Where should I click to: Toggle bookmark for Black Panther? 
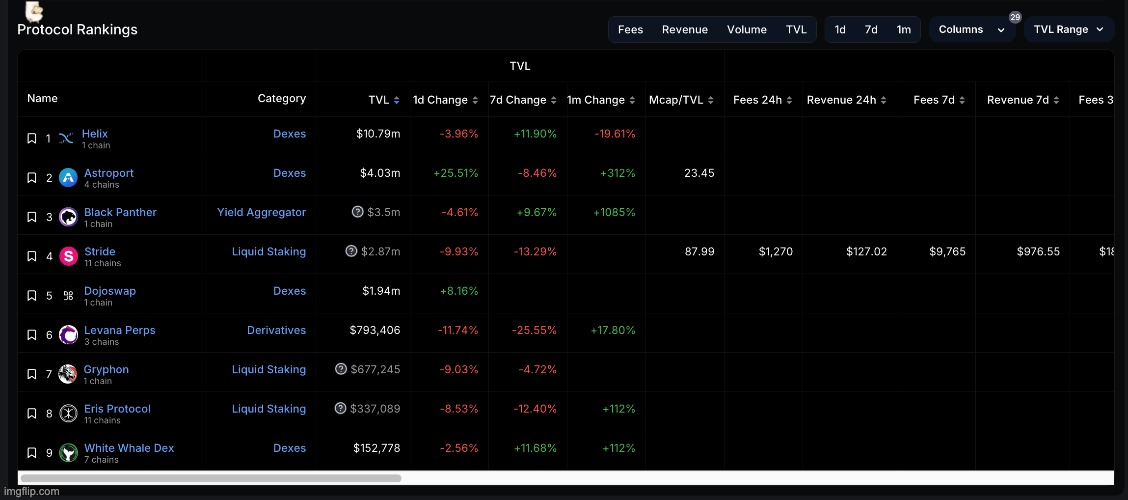coord(32,217)
